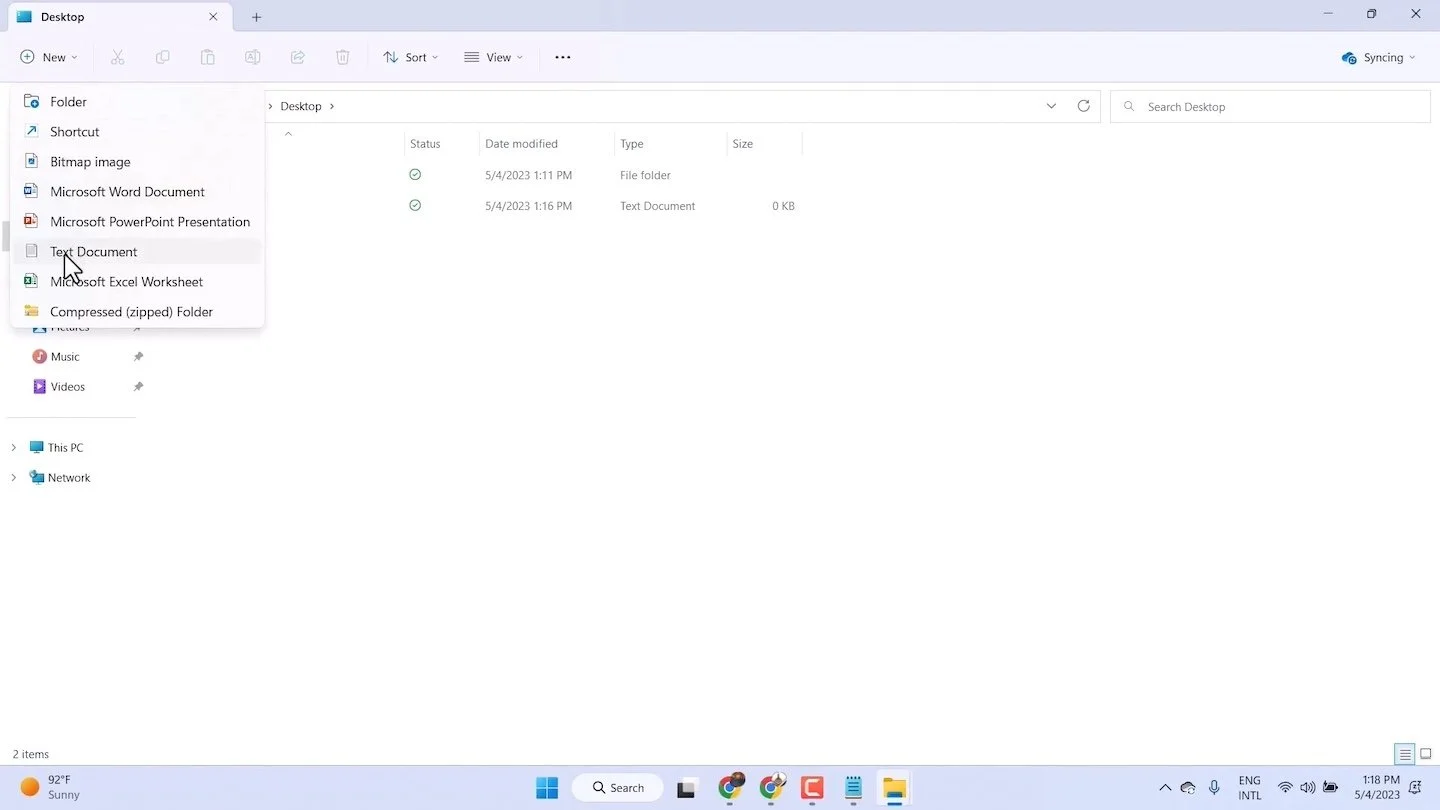Create a Microsoft Word Document
Screen dimensions: 1440x810
pos(137,191)
